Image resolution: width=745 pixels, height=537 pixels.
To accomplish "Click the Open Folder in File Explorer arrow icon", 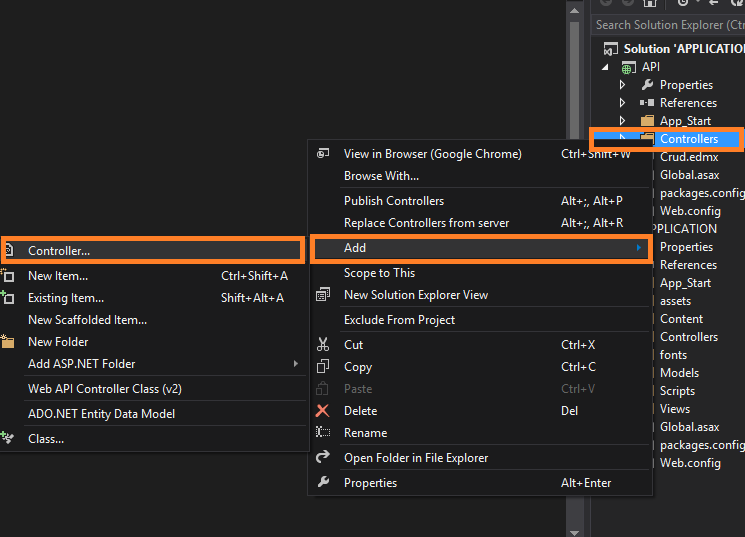I will pos(323,458).
